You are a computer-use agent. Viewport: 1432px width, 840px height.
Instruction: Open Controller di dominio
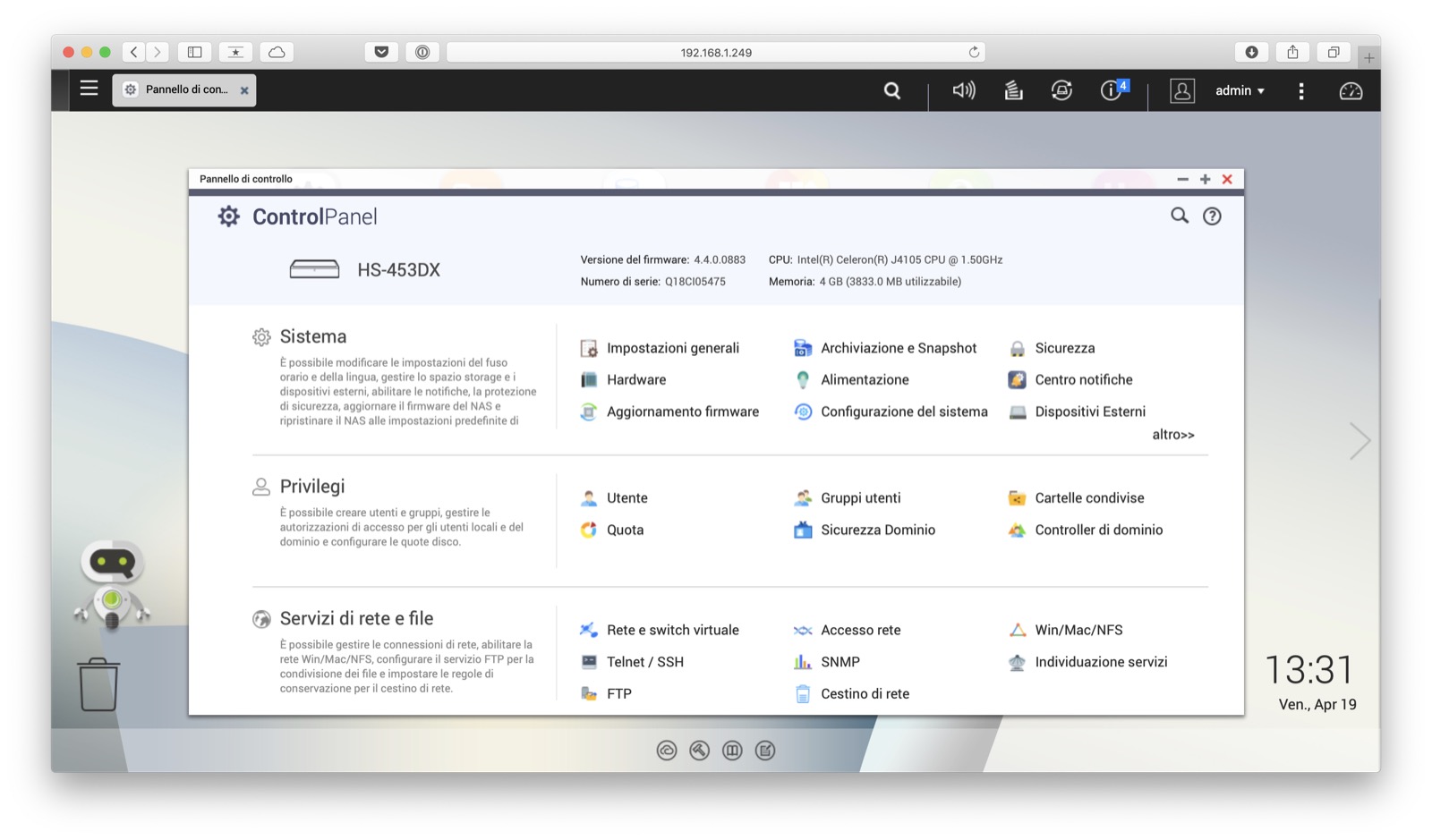tap(1086, 530)
